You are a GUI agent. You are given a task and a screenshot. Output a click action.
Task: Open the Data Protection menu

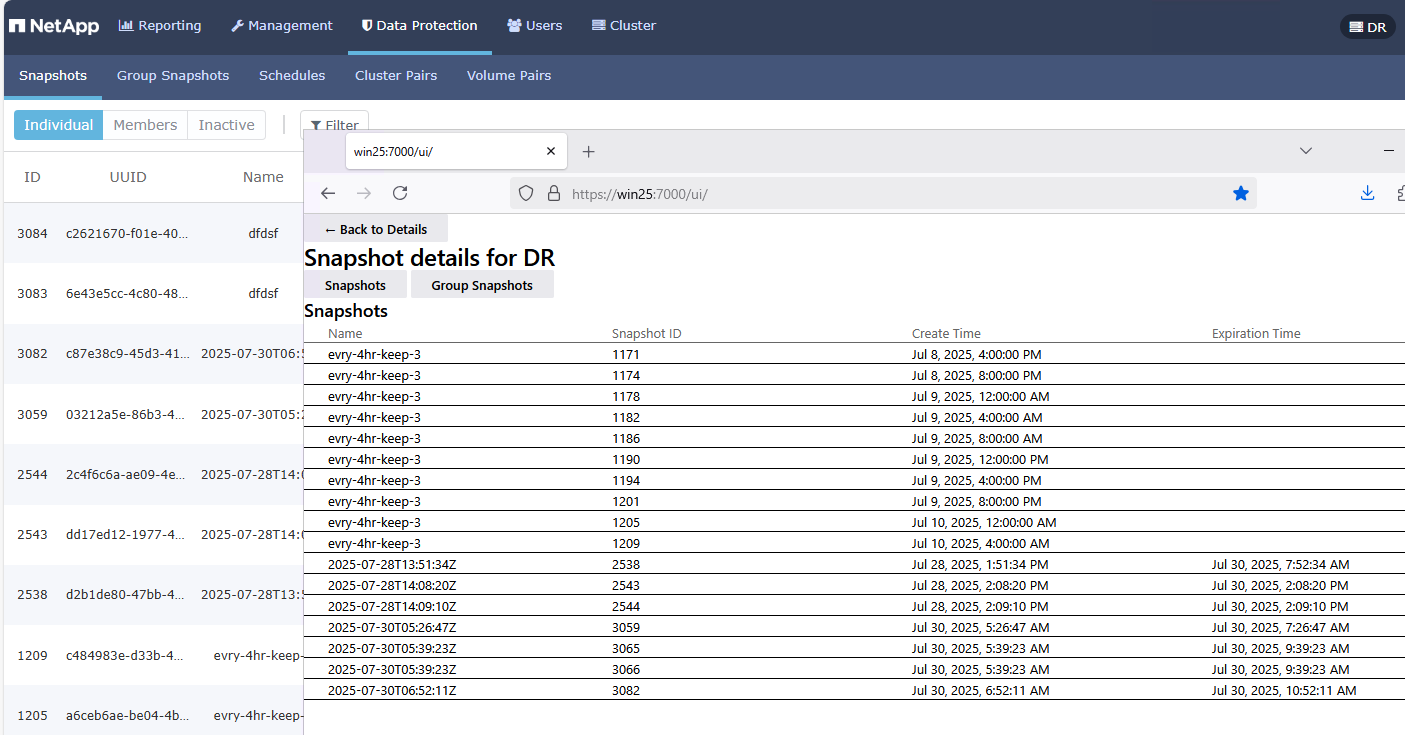coord(420,26)
